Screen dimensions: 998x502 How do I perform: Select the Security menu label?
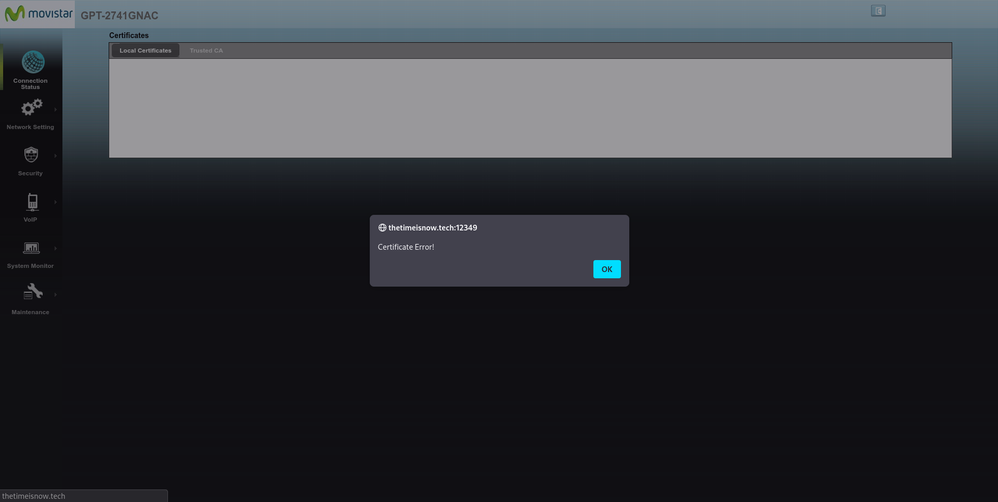tap(30, 174)
